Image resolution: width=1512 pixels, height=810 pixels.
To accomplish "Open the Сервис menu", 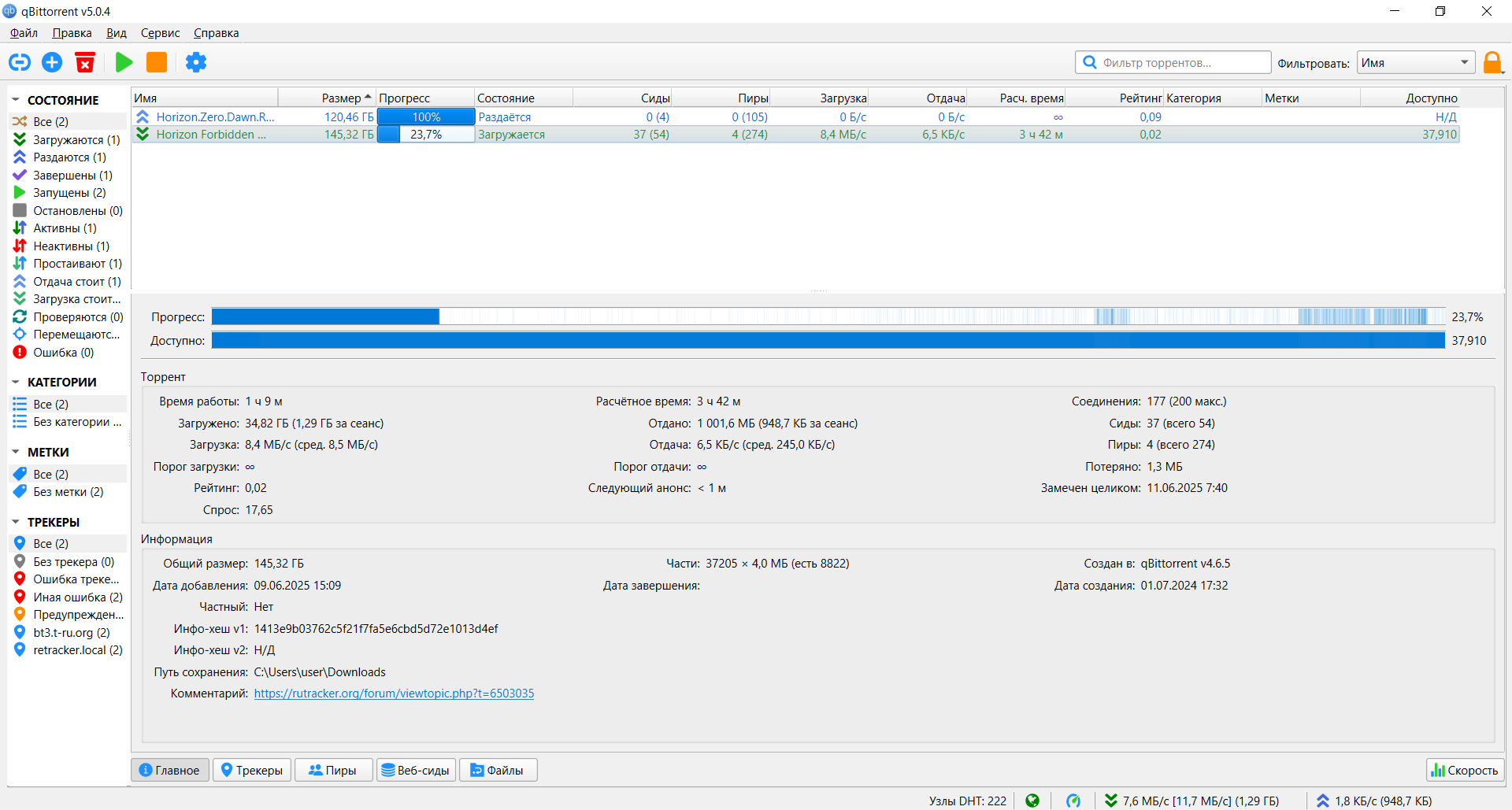I will point(160,33).
